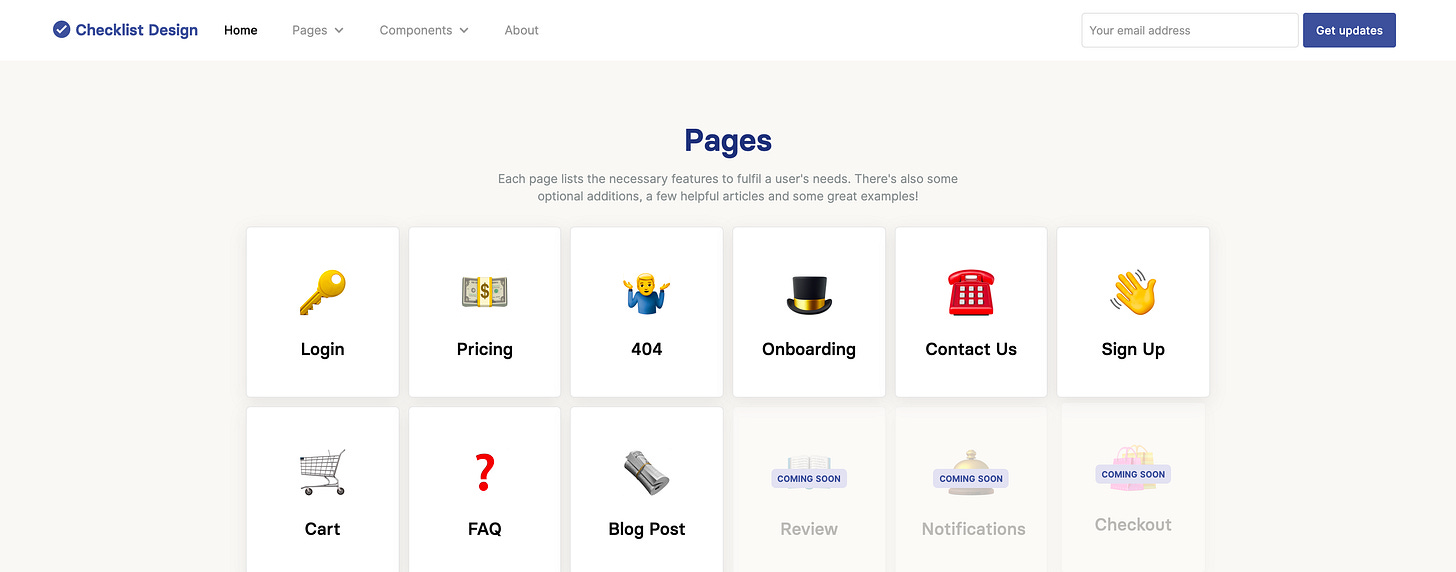Image resolution: width=1456 pixels, height=572 pixels.
Task: Select the Coming Soon Notifications card
Action: tap(971, 489)
